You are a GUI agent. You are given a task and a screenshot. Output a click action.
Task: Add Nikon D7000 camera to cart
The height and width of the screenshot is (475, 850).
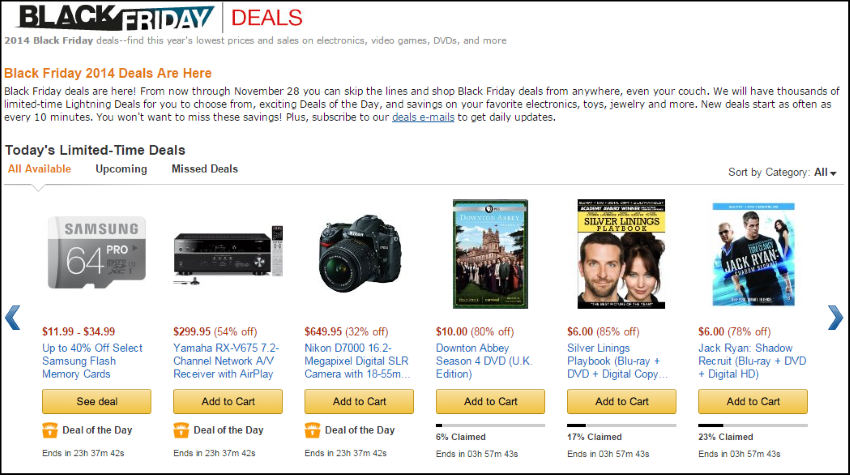pyautogui.click(x=359, y=402)
